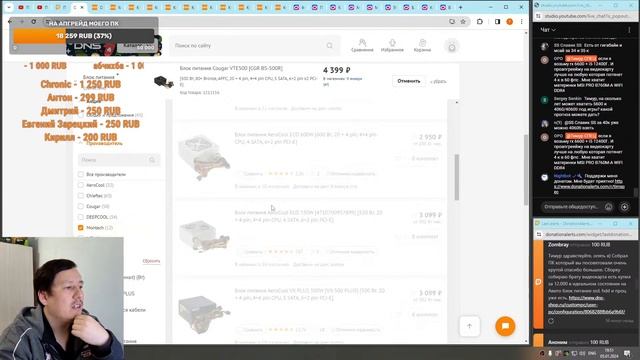The width and height of the screenshot is (640, 360).
Task: Open the Избранное icon in the DNS header
Action: tap(392, 45)
